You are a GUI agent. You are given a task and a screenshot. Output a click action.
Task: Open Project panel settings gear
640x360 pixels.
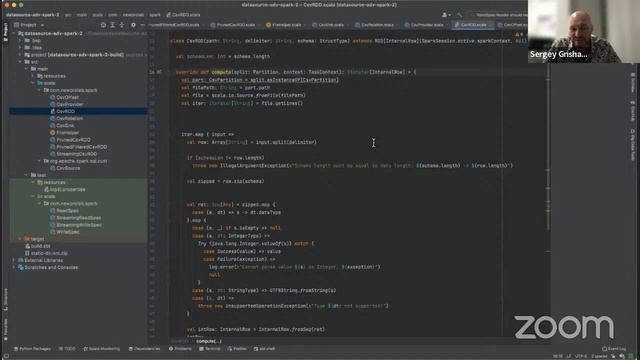tap(133, 25)
